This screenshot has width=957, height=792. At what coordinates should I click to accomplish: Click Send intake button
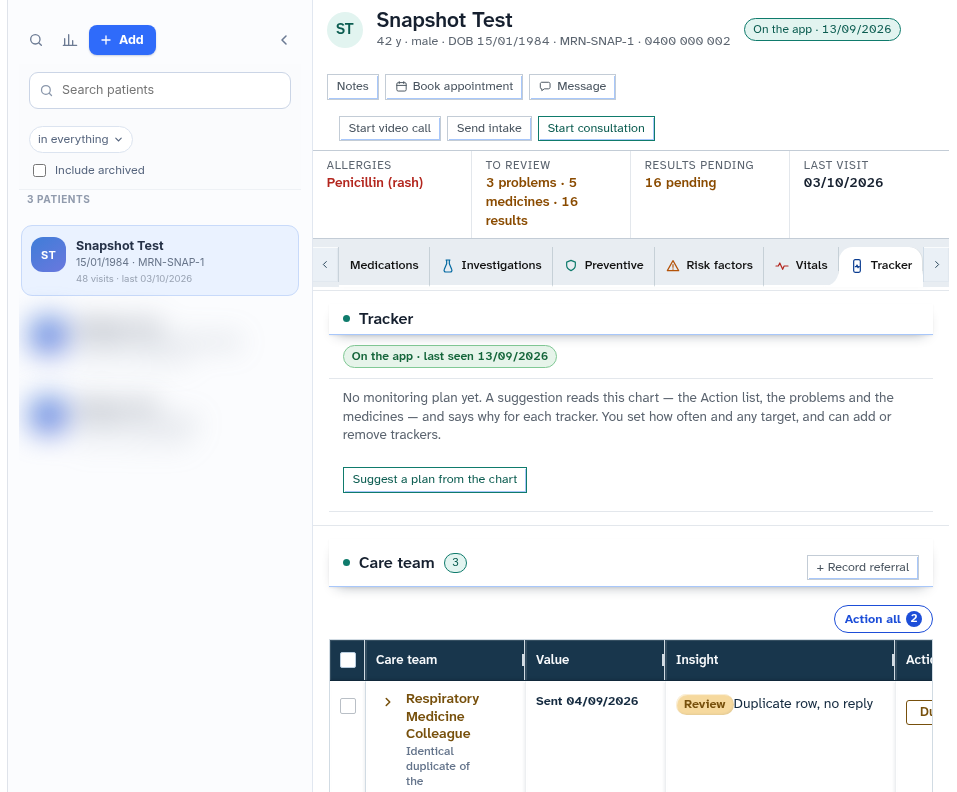(489, 128)
